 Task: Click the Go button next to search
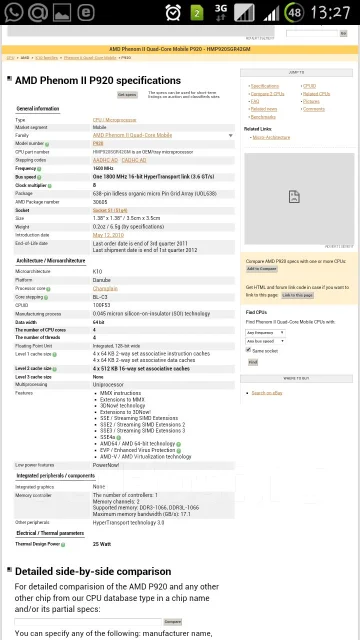pos(343,33)
